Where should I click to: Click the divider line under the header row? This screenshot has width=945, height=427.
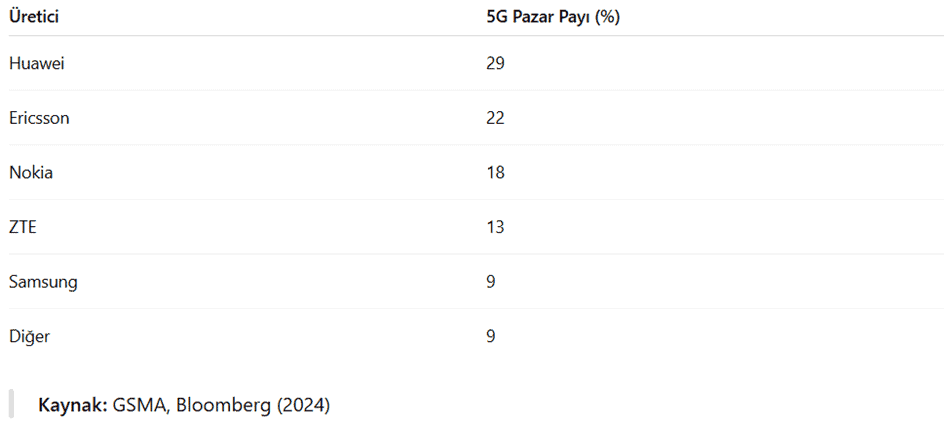click(472, 36)
